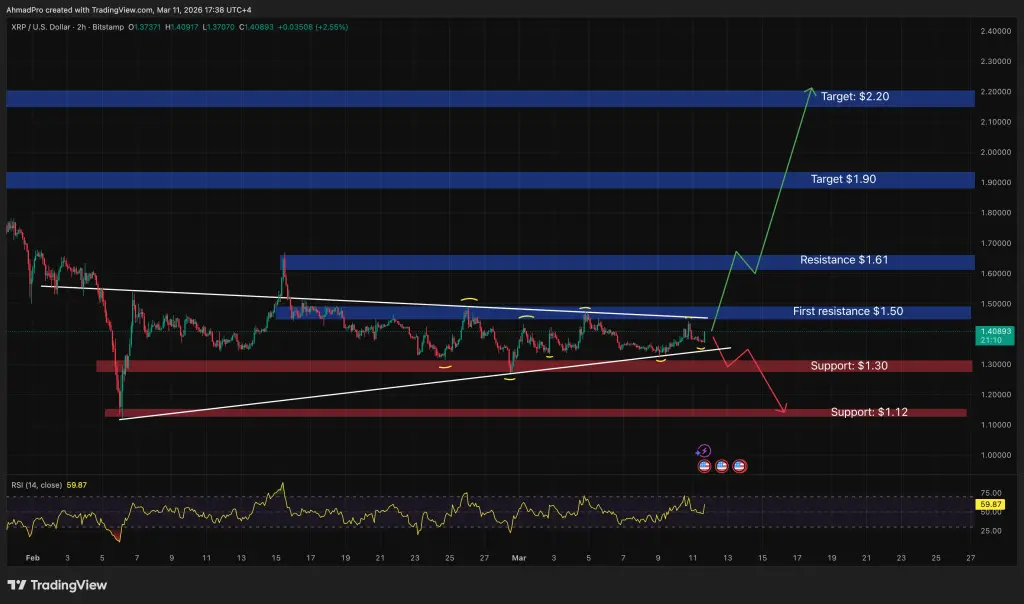
Task: Click the middle US flag economic event icon
Action: pyautogui.click(x=721, y=465)
